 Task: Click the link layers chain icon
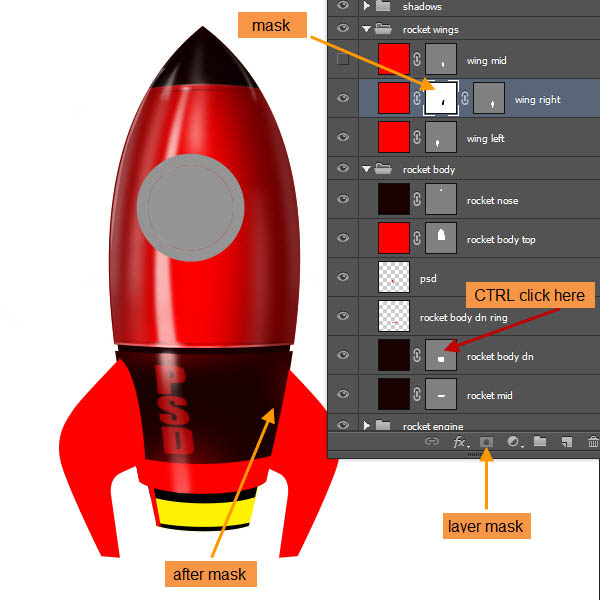coord(432,441)
